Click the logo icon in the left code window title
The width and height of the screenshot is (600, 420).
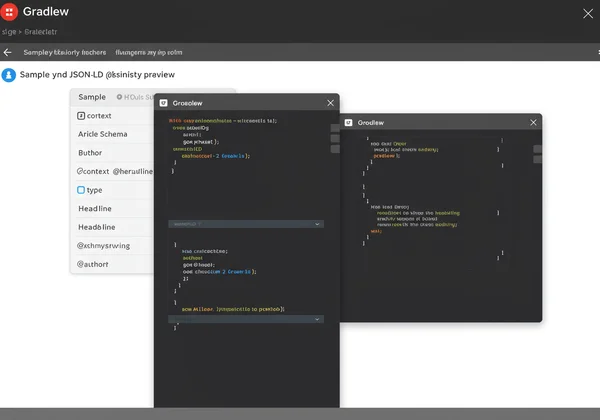click(x=164, y=103)
